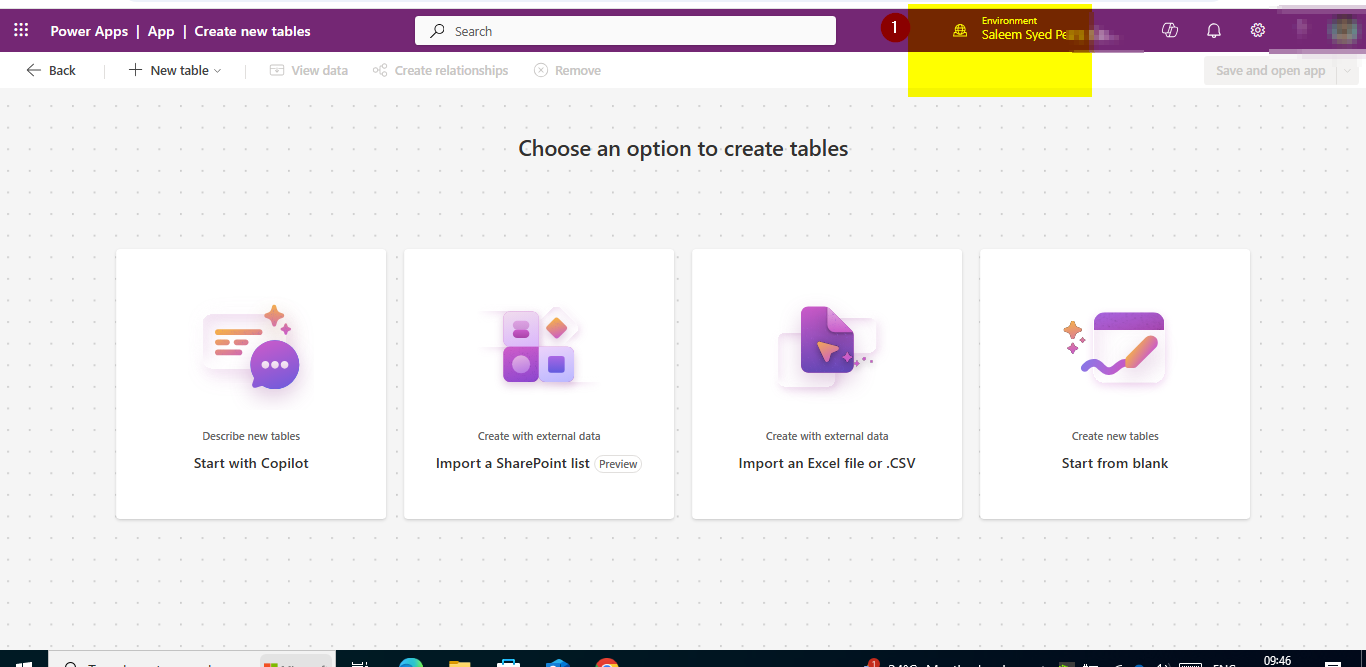Select Remove in the command bar
Viewport: 1366px width, 667px height.
click(x=567, y=70)
